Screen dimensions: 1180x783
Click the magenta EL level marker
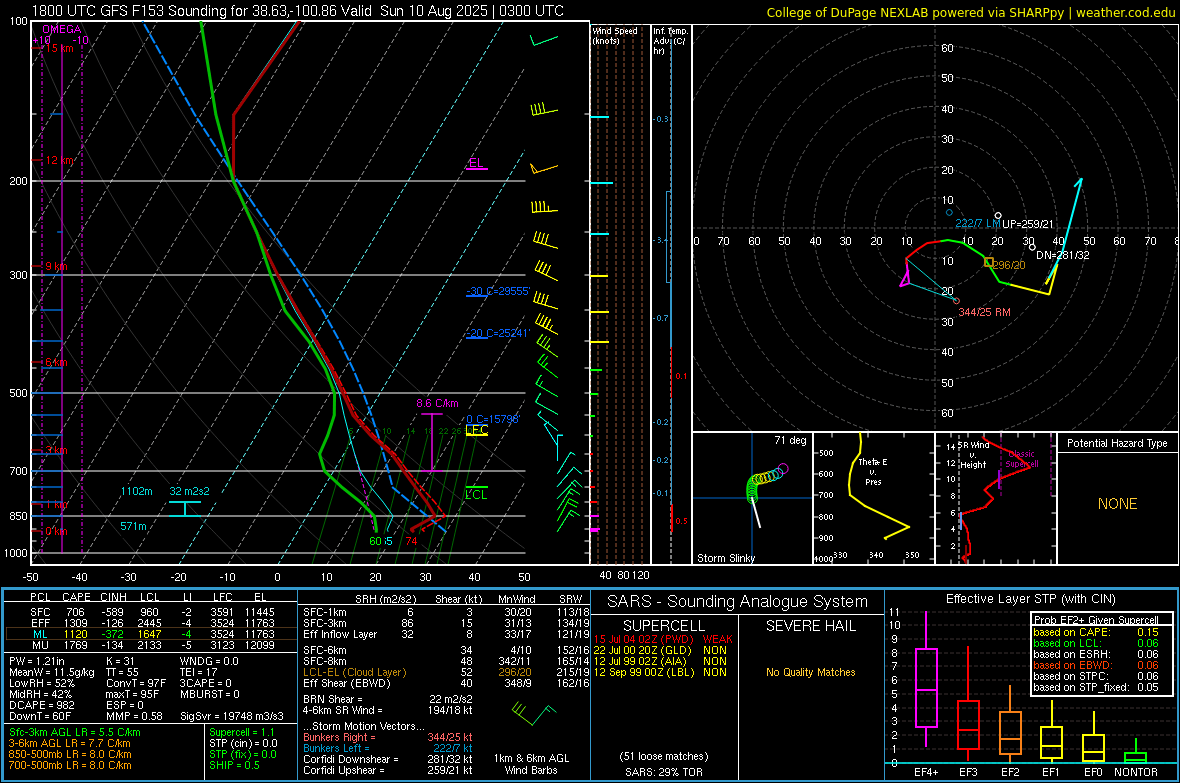click(476, 163)
